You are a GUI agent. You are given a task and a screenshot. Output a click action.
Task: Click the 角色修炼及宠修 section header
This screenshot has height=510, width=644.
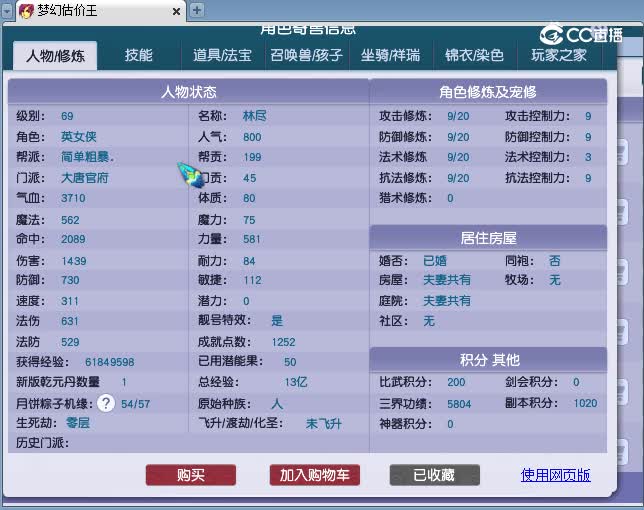point(488,91)
